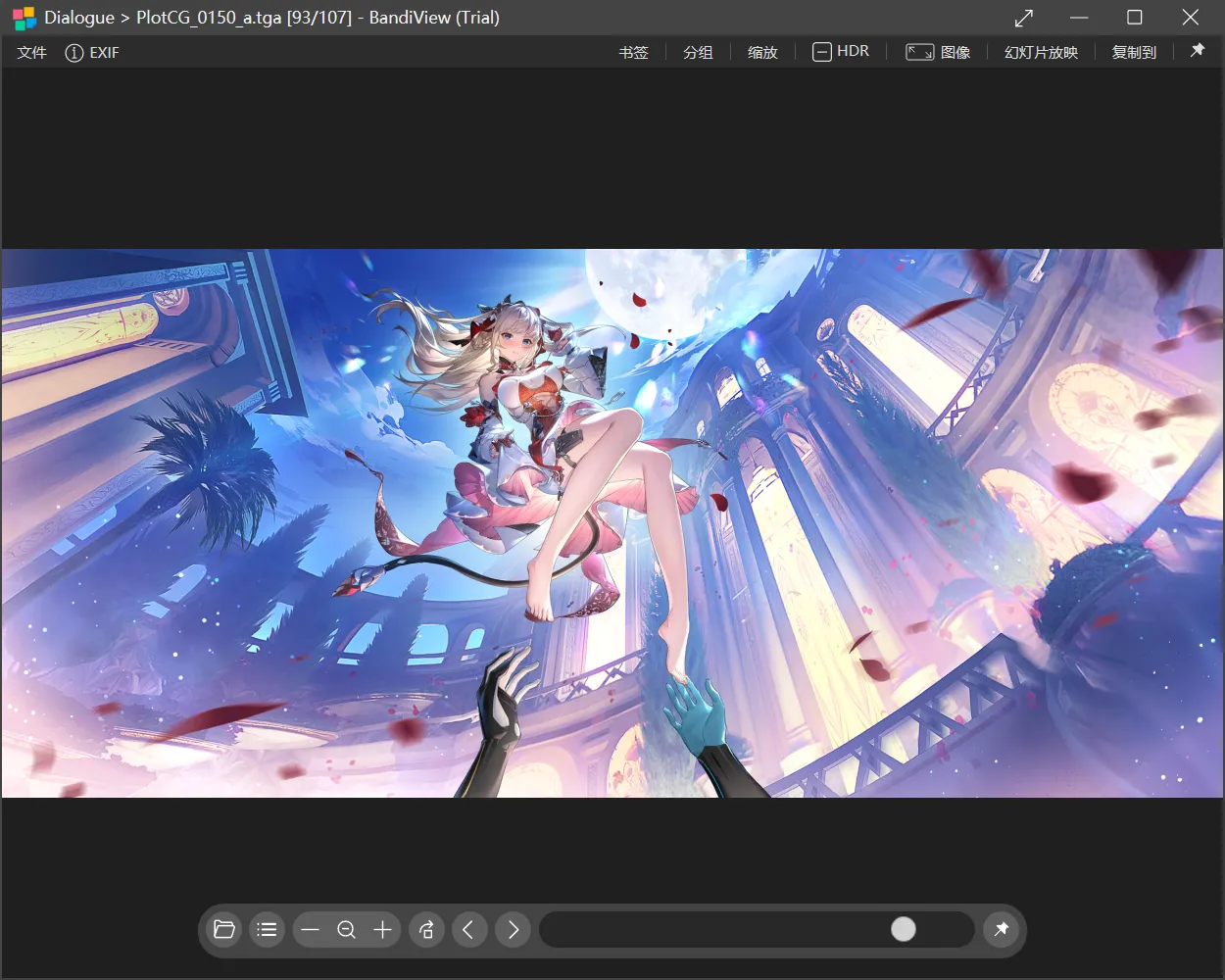The height and width of the screenshot is (980, 1225).
Task: Toggle the pin in the top menu bar
Action: (x=1198, y=51)
